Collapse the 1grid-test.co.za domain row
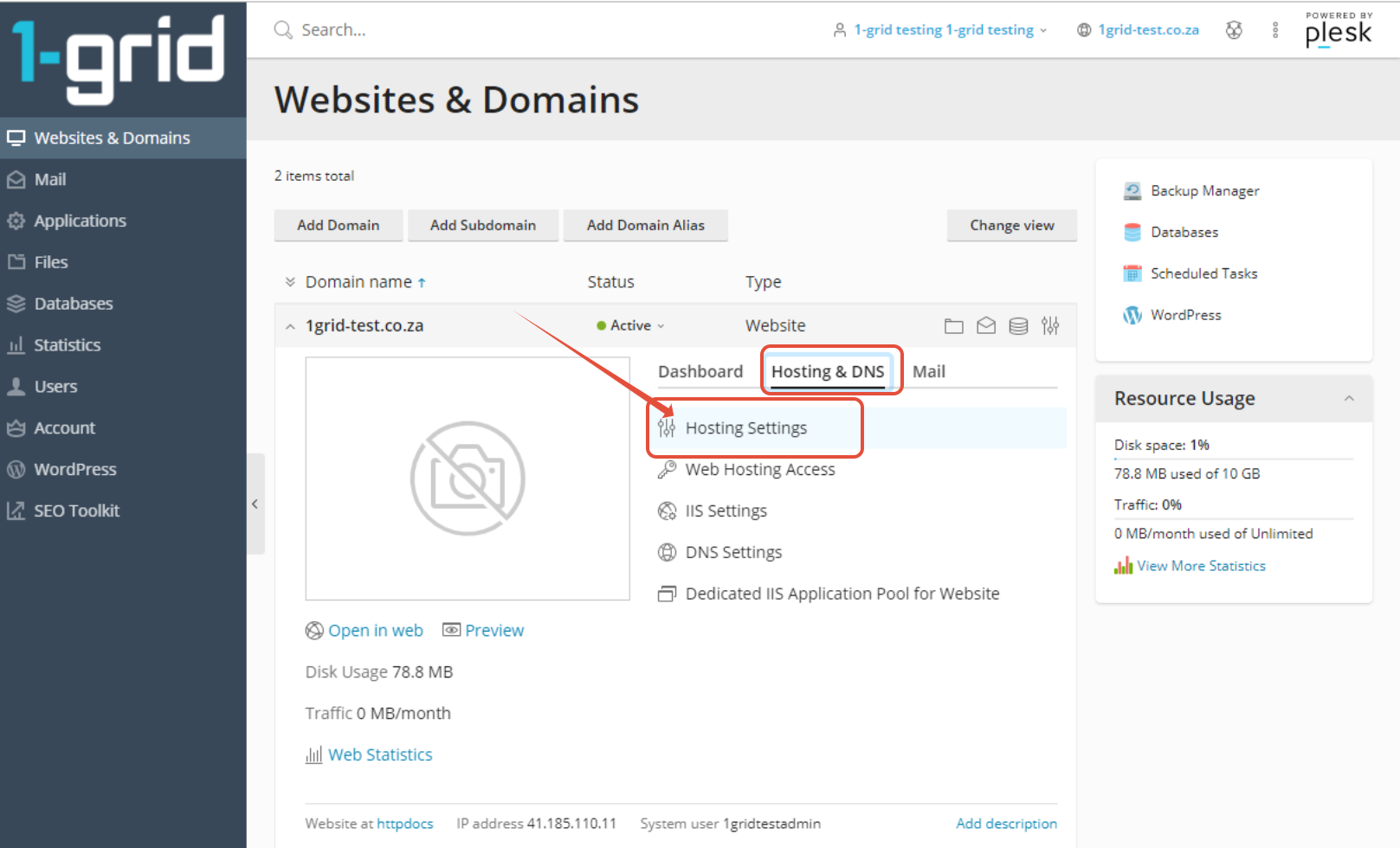 coord(290,327)
